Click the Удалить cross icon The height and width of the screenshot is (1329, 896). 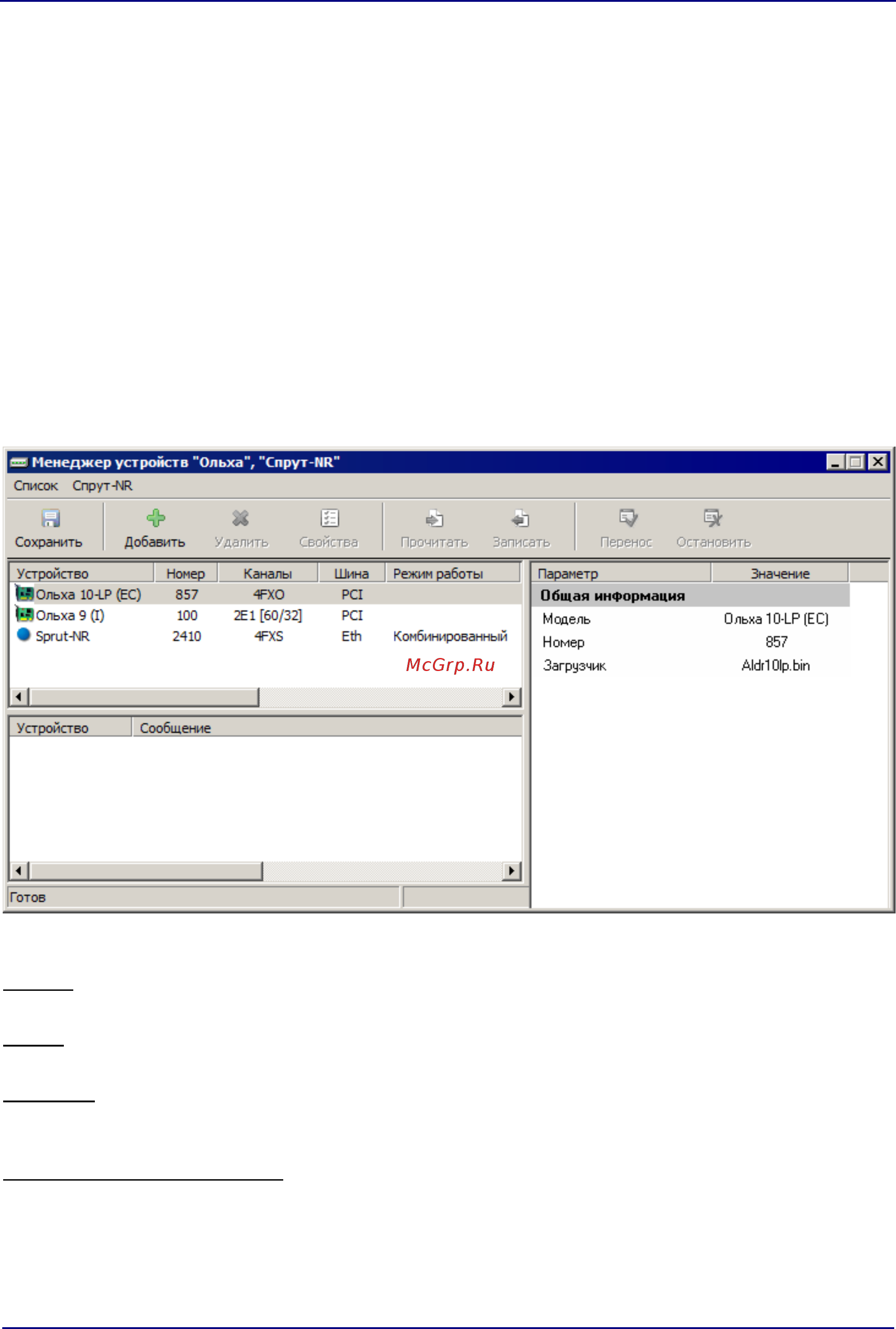241,518
